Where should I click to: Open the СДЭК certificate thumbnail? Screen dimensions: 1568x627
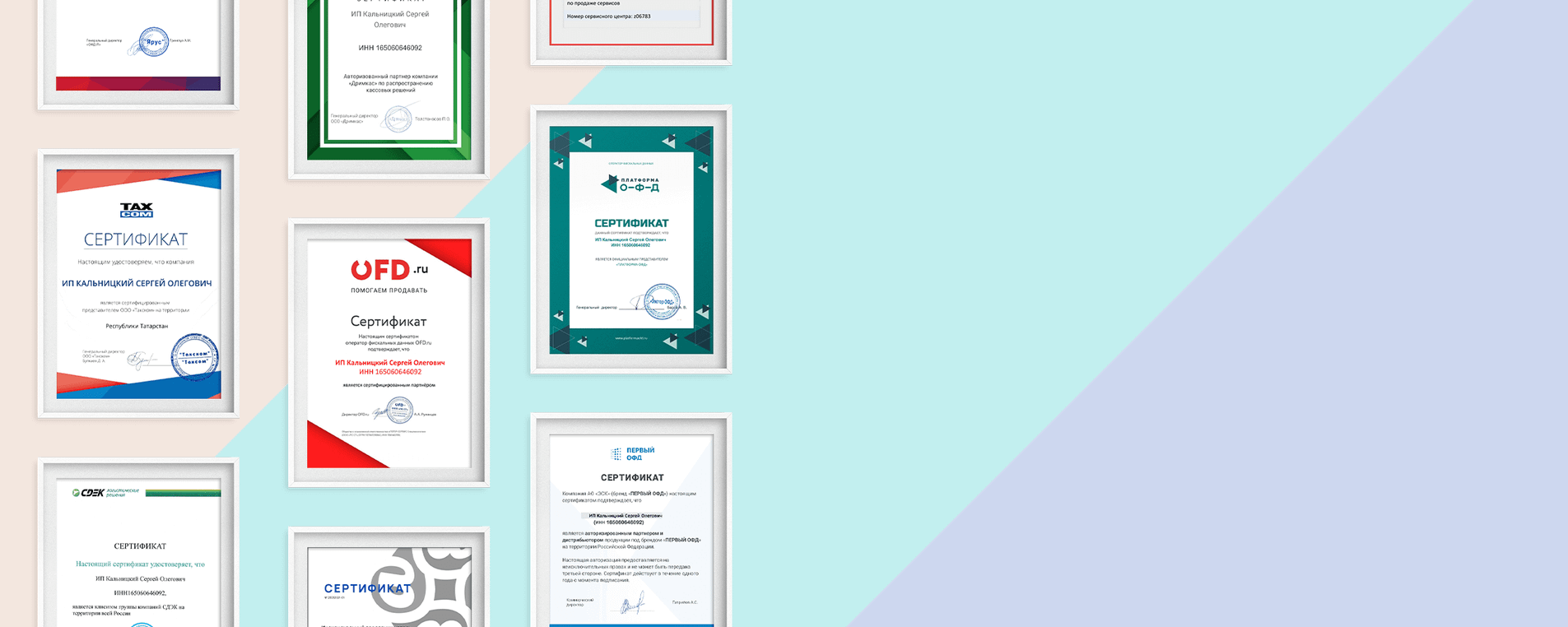pos(138,543)
